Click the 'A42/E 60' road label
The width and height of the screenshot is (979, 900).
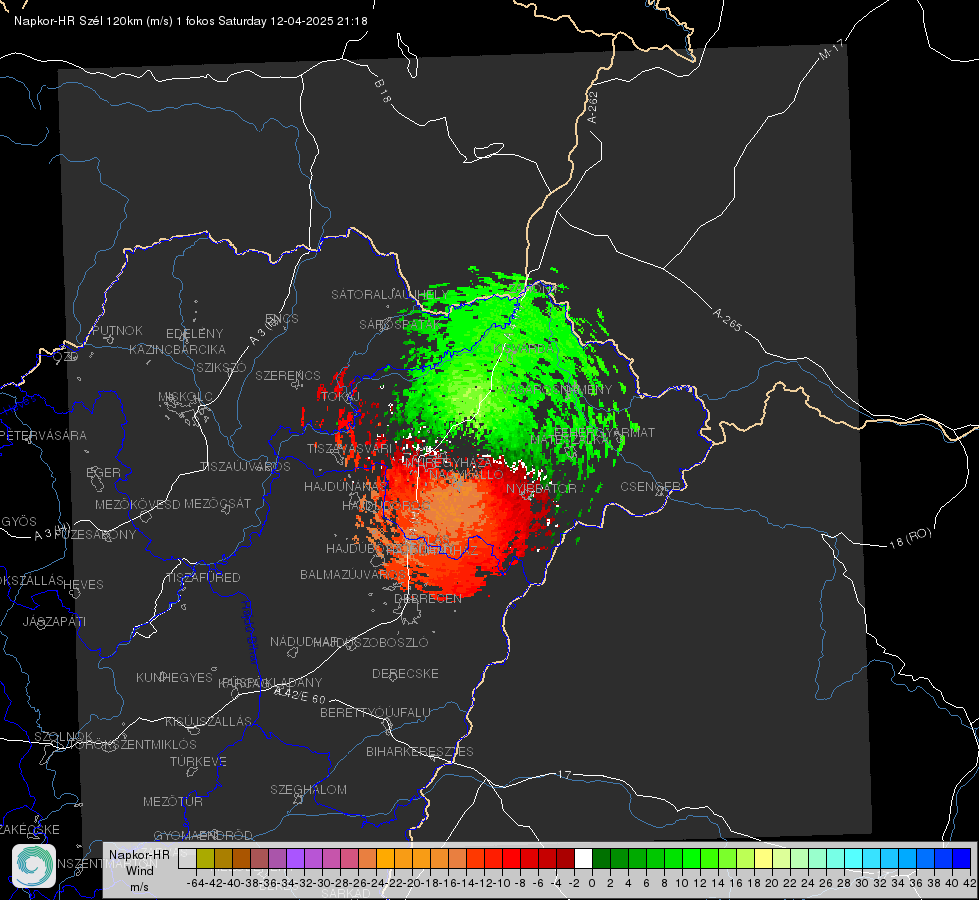pyautogui.click(x=300, y=695)
